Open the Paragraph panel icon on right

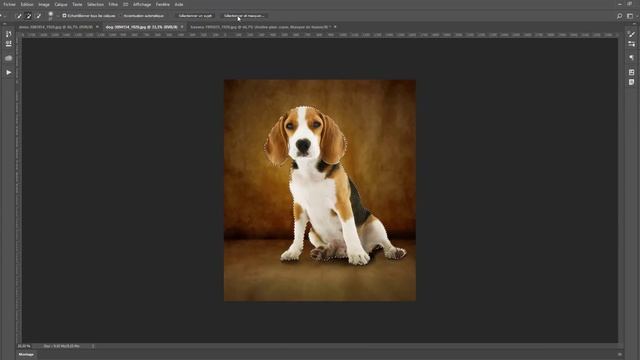click(631, 58)
